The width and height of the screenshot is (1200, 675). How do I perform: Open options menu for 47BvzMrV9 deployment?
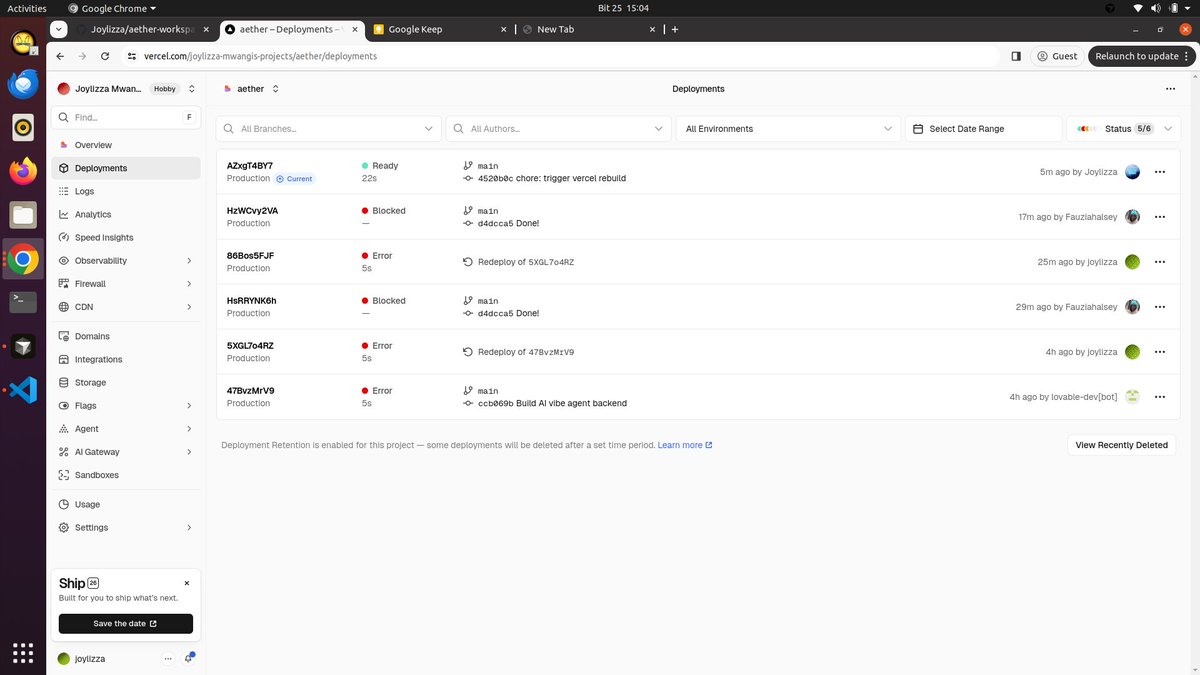point(1160,397)
